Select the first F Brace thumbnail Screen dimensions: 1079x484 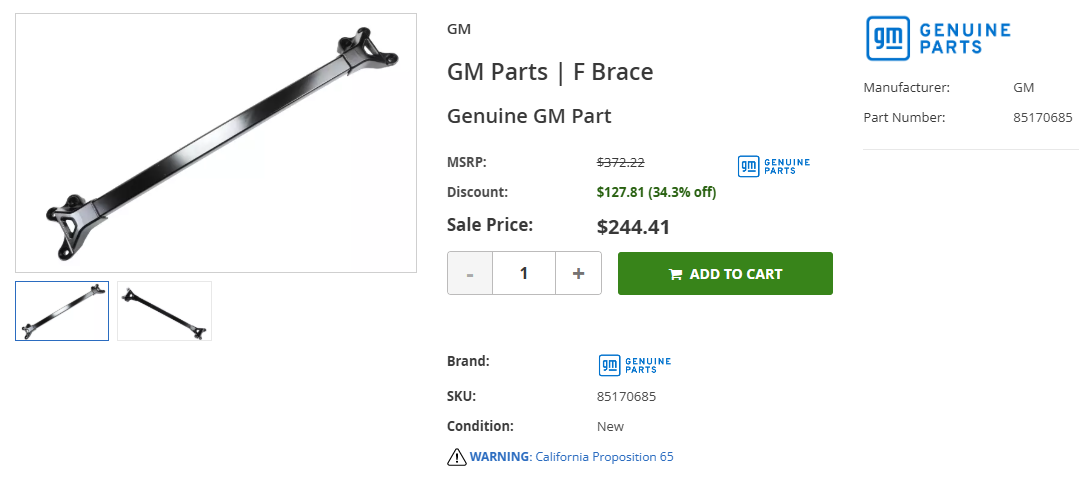coord(62,311)
